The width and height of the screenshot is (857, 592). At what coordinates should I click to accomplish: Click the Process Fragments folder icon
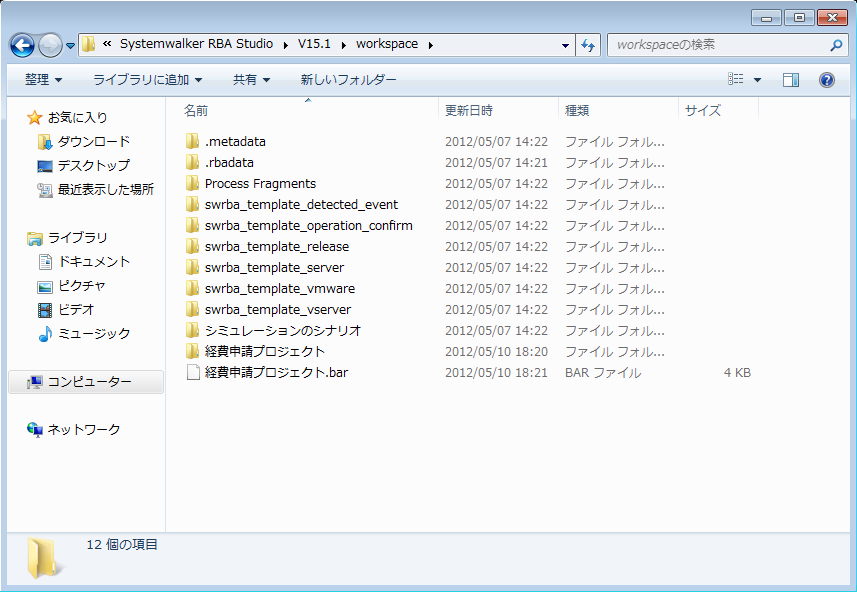192,183
